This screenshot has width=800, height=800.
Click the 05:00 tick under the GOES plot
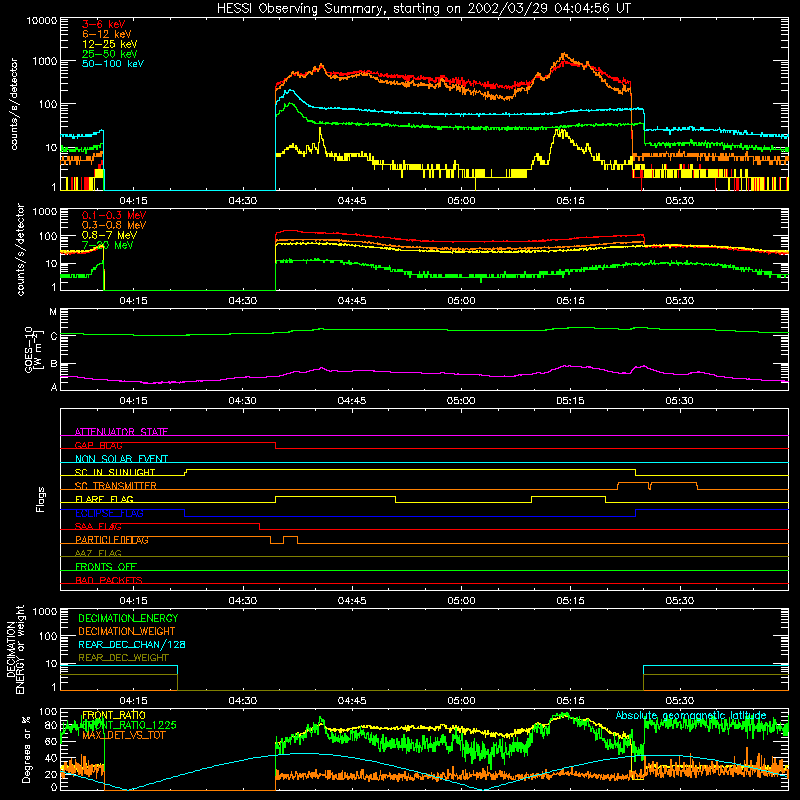(x=461, y=401)
